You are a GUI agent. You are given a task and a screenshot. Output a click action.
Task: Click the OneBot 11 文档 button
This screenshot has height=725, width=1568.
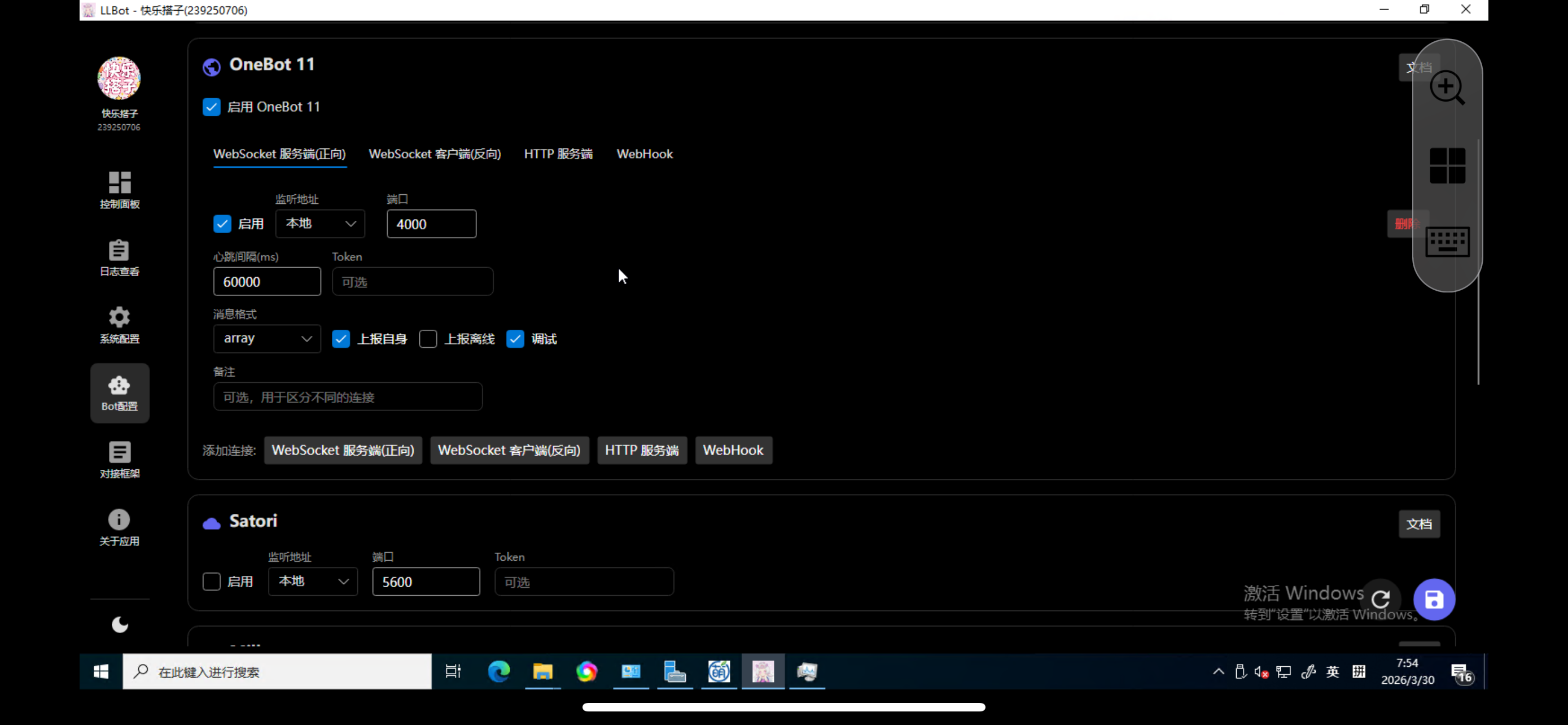coord(1420,67)
